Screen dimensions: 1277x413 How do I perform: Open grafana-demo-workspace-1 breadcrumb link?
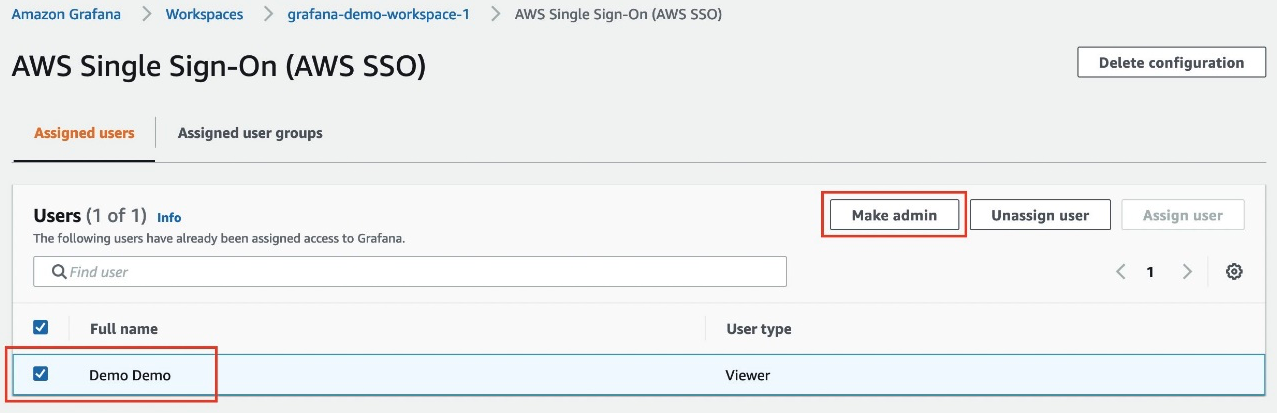[379, 15]
